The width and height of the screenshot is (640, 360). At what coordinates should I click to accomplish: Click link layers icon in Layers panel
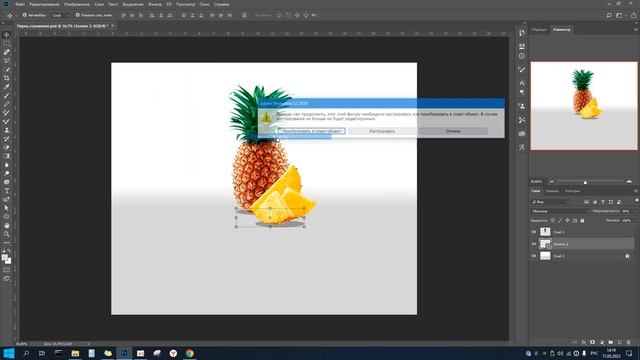click(575, 342)
